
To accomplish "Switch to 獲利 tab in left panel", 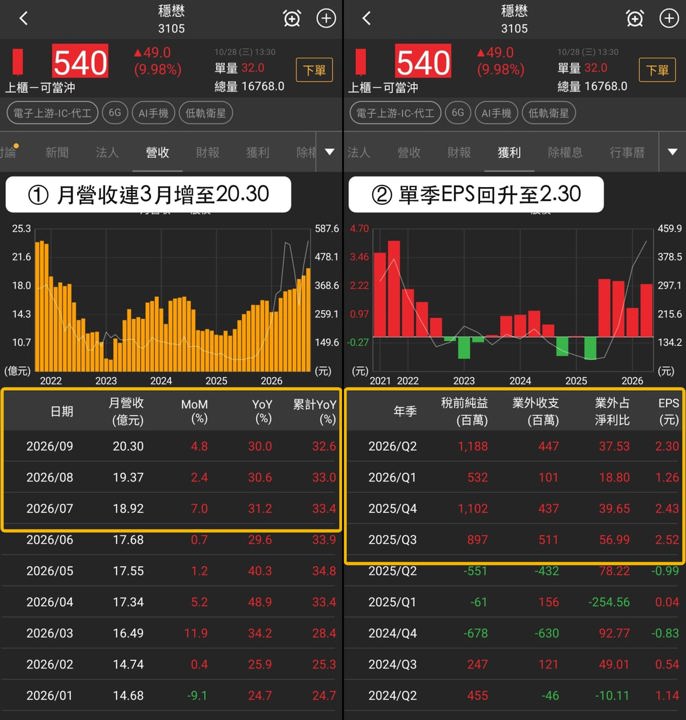I will coord(258,152).
